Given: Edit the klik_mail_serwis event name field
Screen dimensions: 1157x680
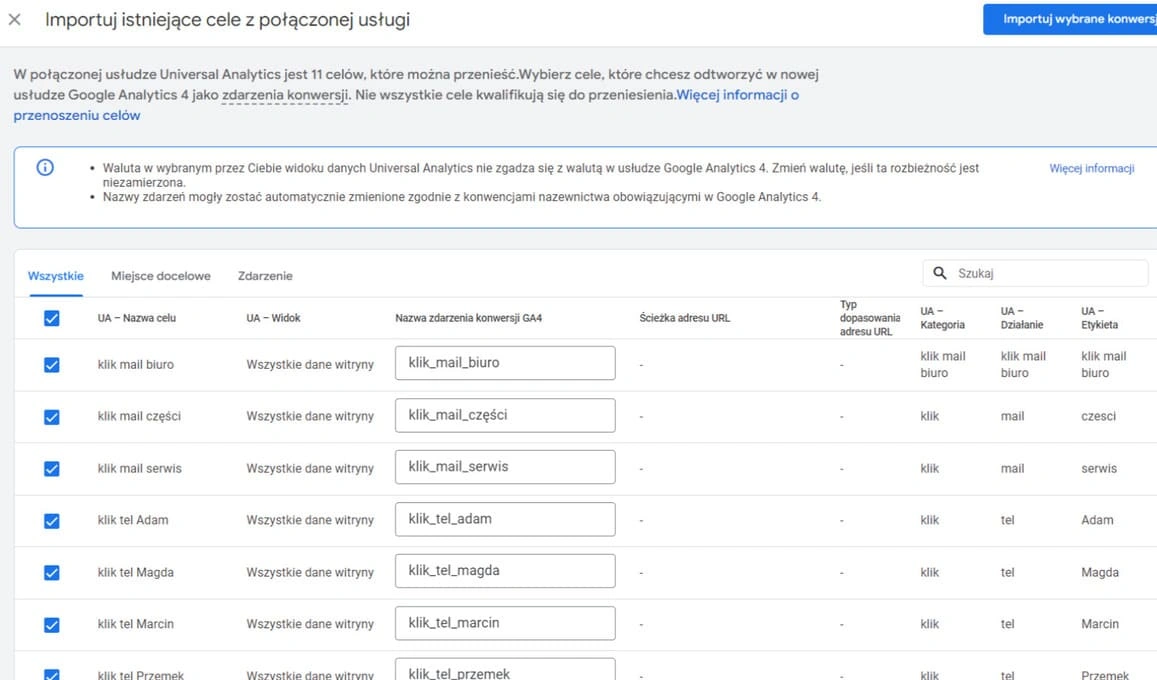Looking at the screenshot, I should tap(505, 467).
